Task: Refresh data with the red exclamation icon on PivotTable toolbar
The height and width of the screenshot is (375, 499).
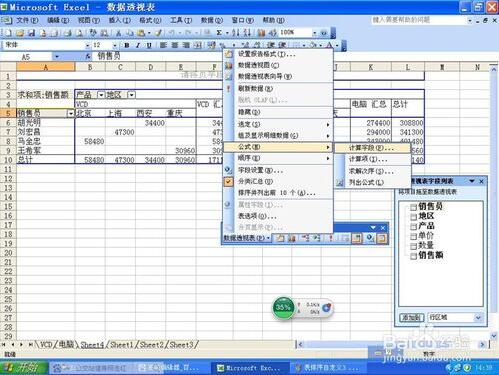Action: tap(331, 238)
